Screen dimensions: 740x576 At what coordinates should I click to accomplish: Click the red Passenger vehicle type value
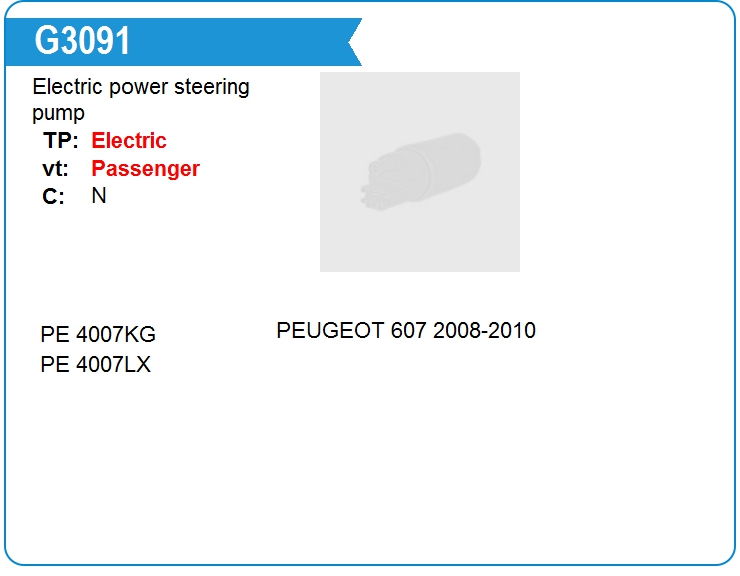(145, 169)
